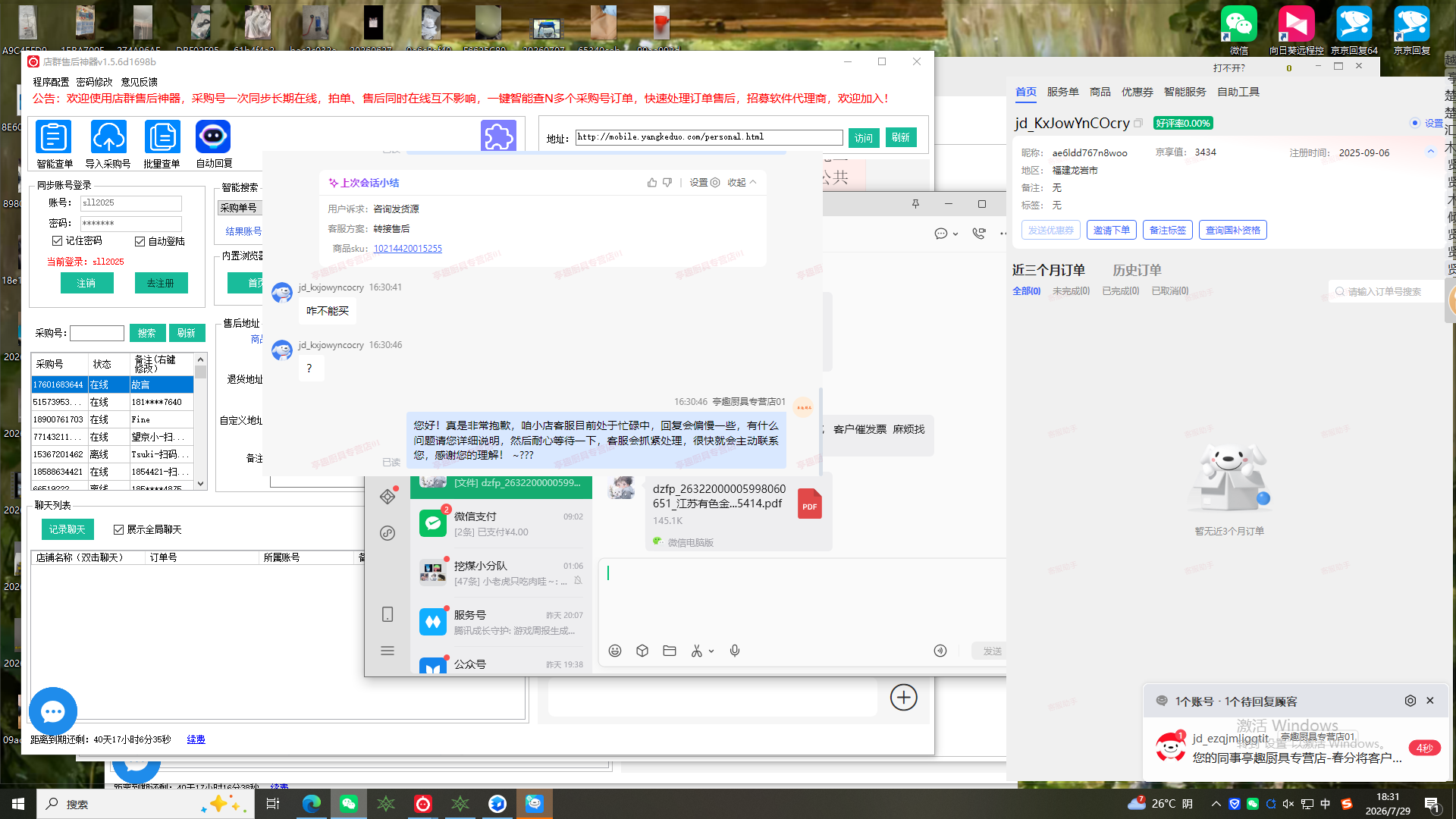Click the volume icon in system tray
This screenshot has width=1456, height=819.
click(x=1288, y=804)
